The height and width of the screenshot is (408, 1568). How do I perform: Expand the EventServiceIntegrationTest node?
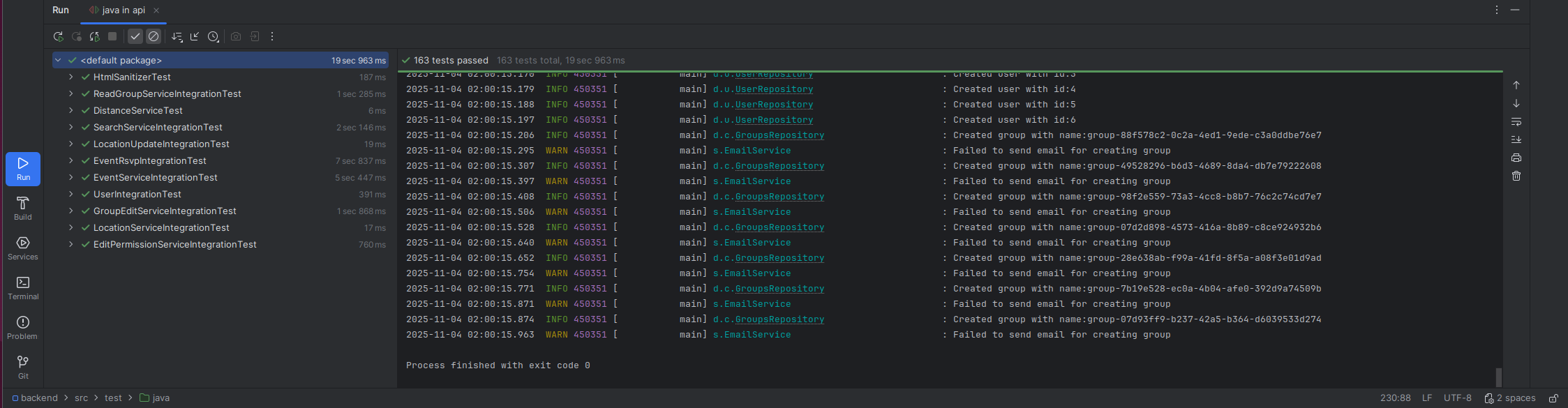coord(70,177)
